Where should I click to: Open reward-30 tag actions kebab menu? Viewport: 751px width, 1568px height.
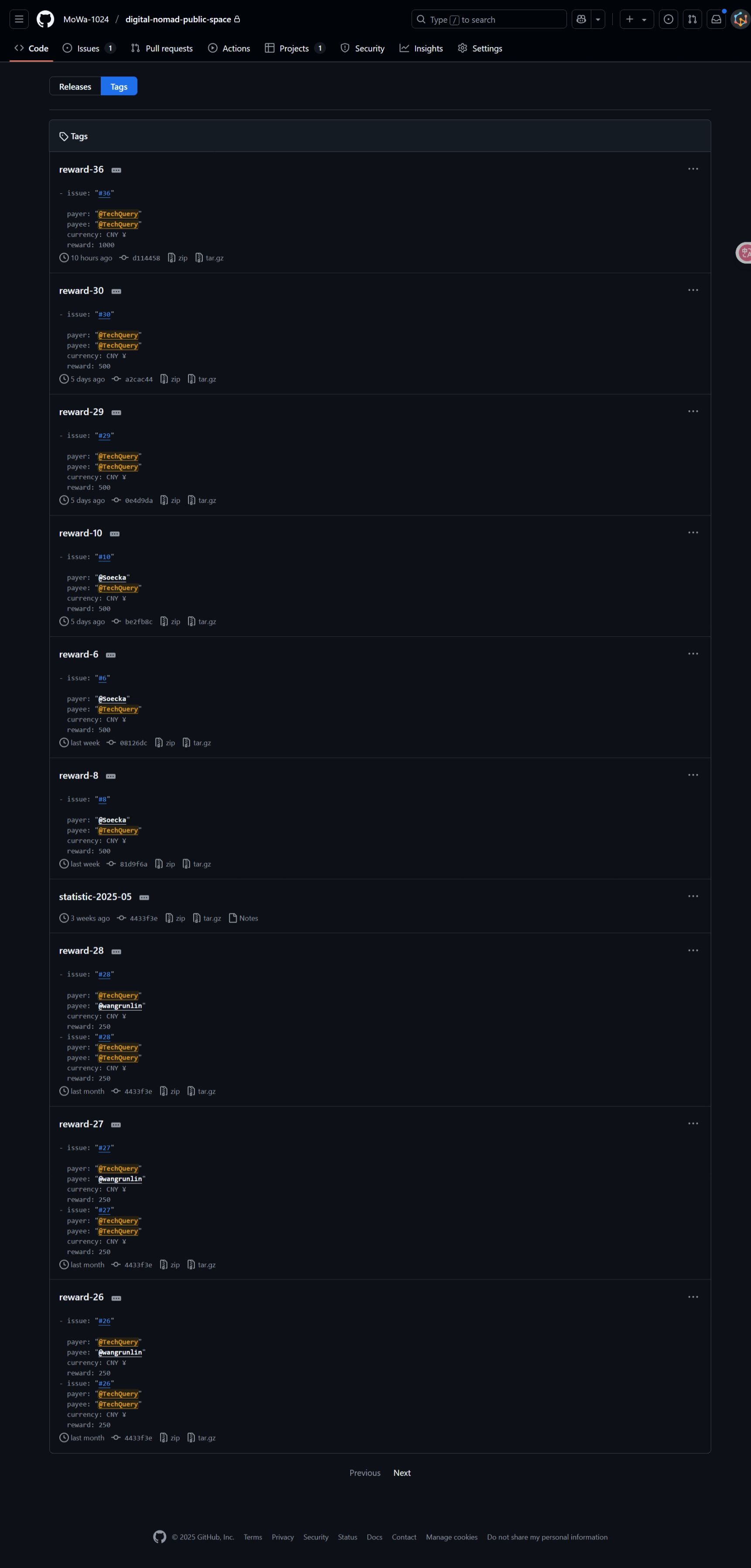[x=693, y=290]
